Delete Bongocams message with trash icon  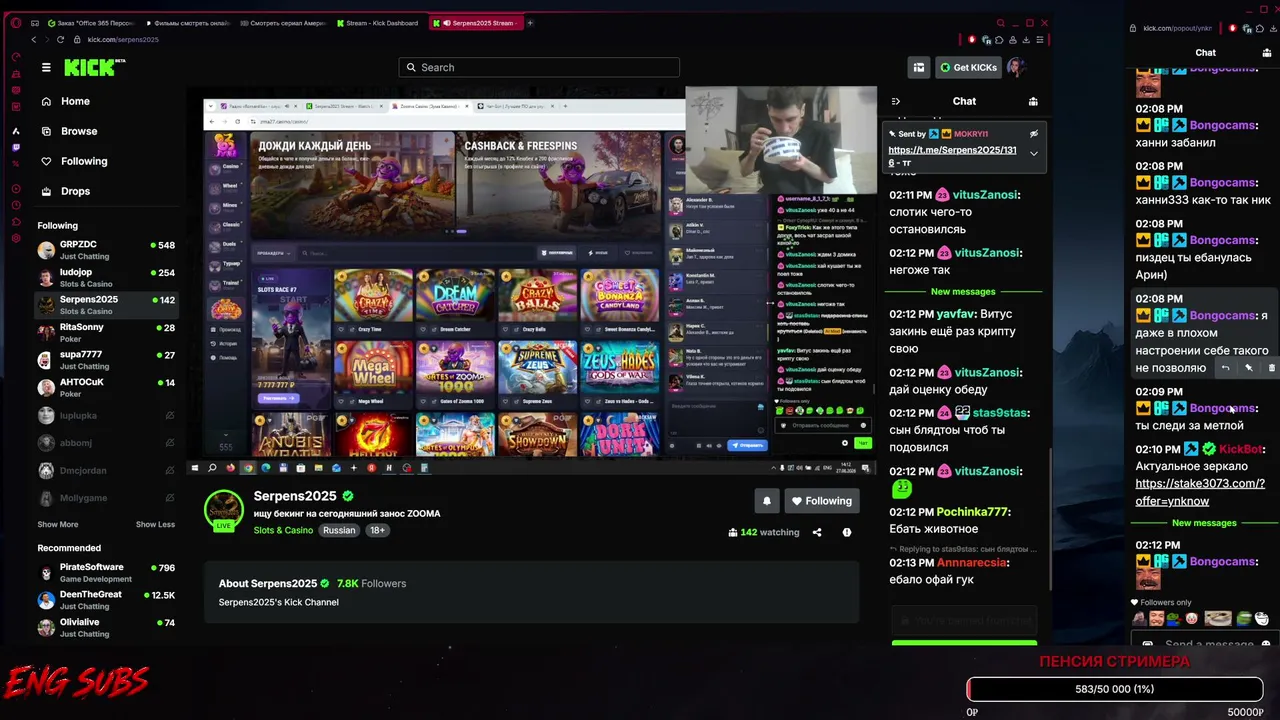[x=1271, y=368]
